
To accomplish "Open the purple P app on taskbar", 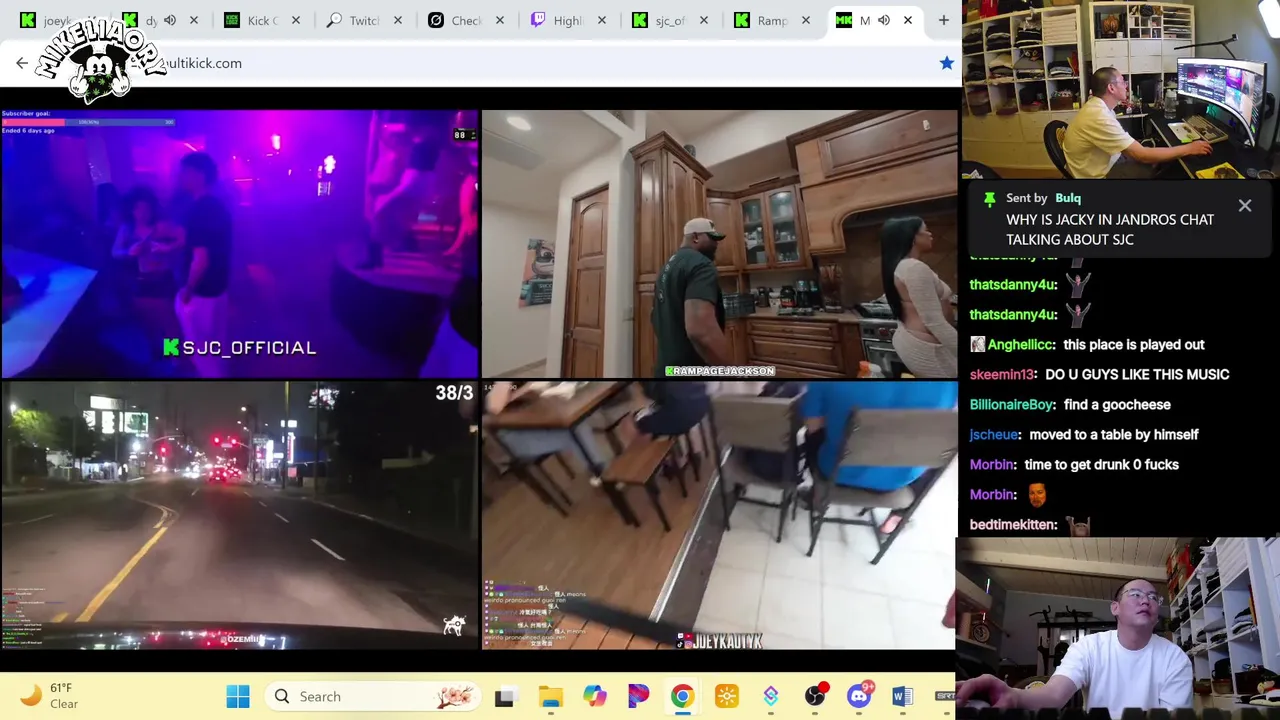I will pos(638,696).
